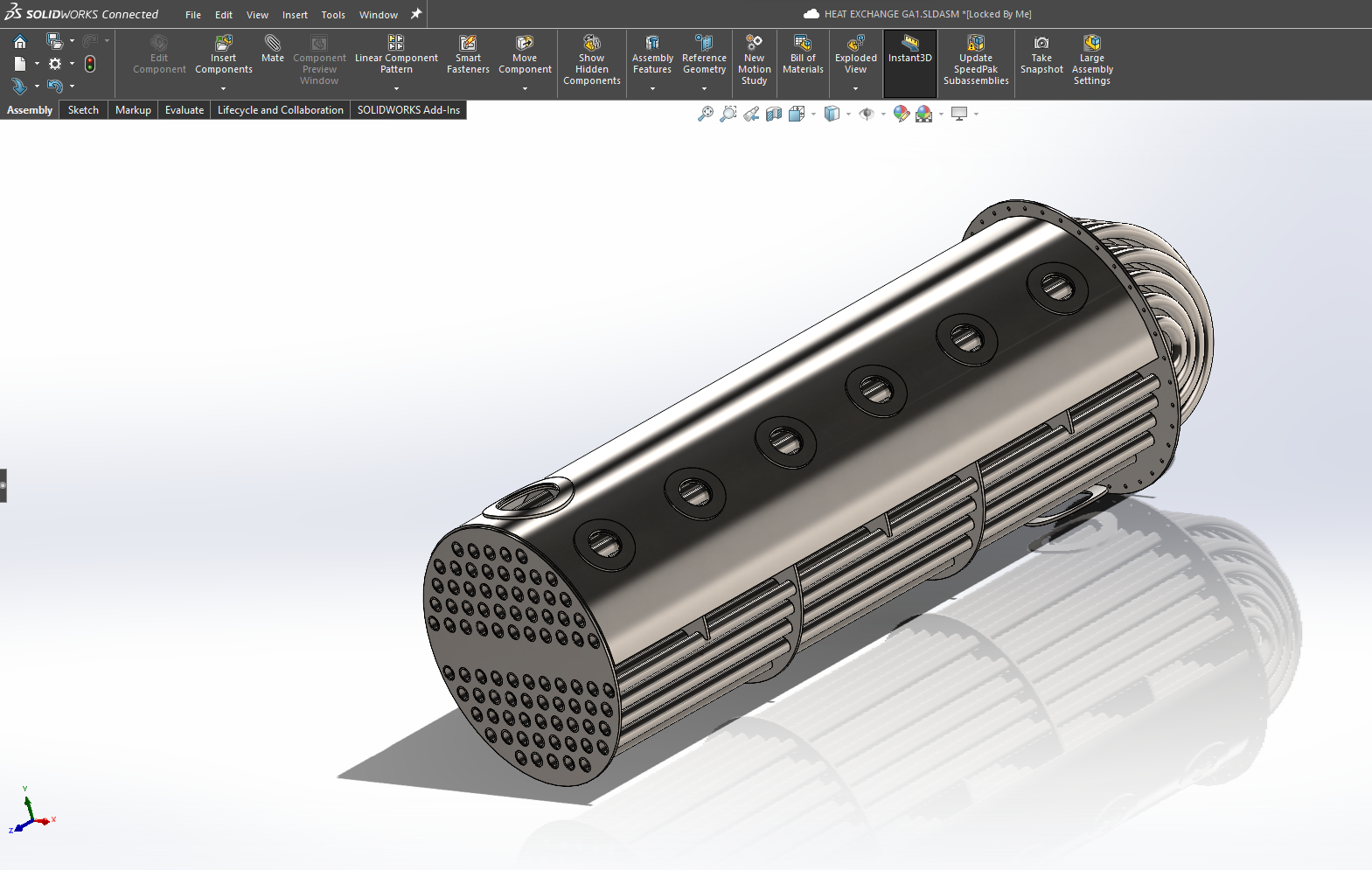This screenshot has width=1372, height=870.
Task: Open Linear Component Pattern tool
Action: point(396,54)
